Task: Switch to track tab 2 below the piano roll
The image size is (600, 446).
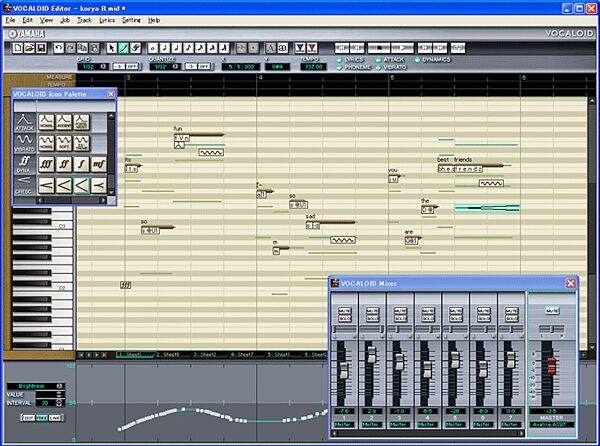Action: tap(168, 355)
